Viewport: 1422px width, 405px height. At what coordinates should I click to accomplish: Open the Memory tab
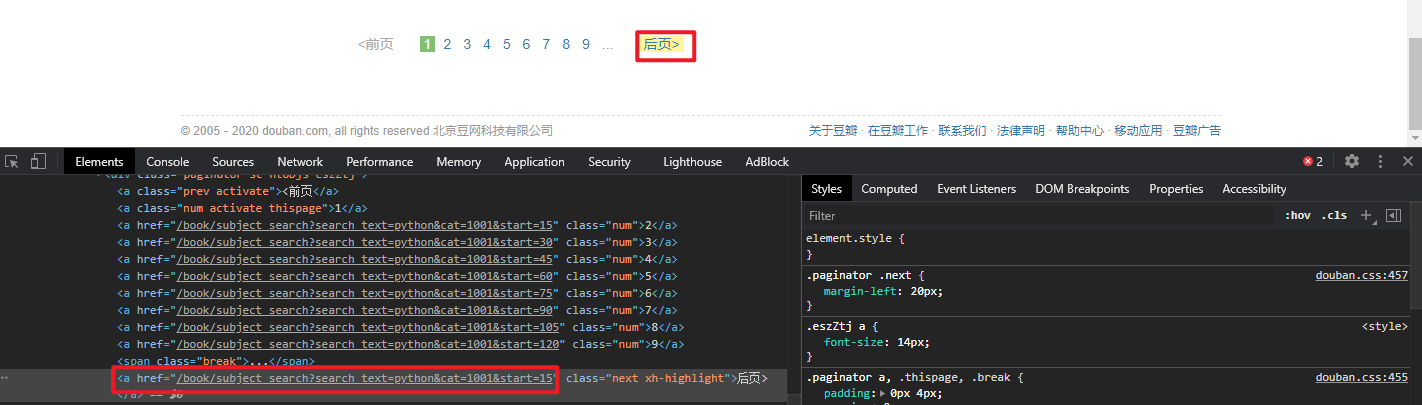[x=459, y=161]
